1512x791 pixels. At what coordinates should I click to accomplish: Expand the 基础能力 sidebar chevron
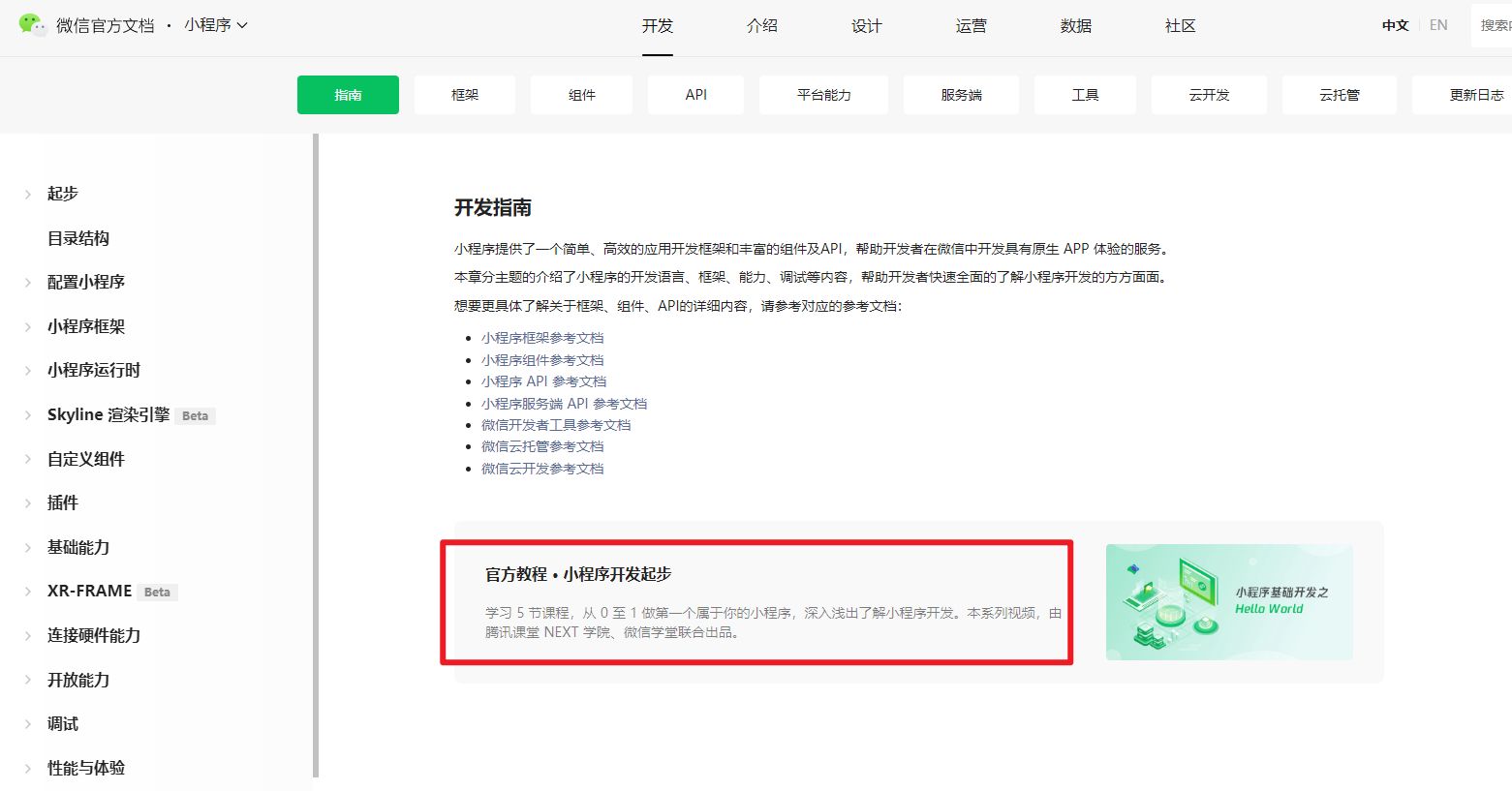coord(28,548)
